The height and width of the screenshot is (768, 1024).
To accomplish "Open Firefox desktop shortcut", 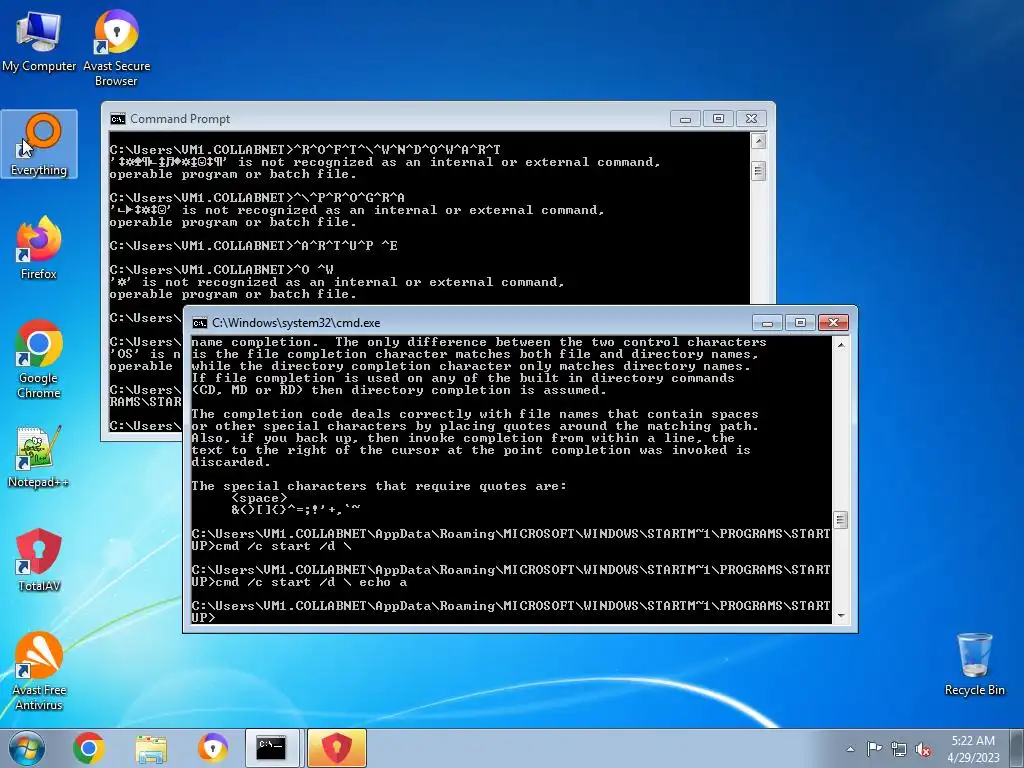I will tap(39, 248).
